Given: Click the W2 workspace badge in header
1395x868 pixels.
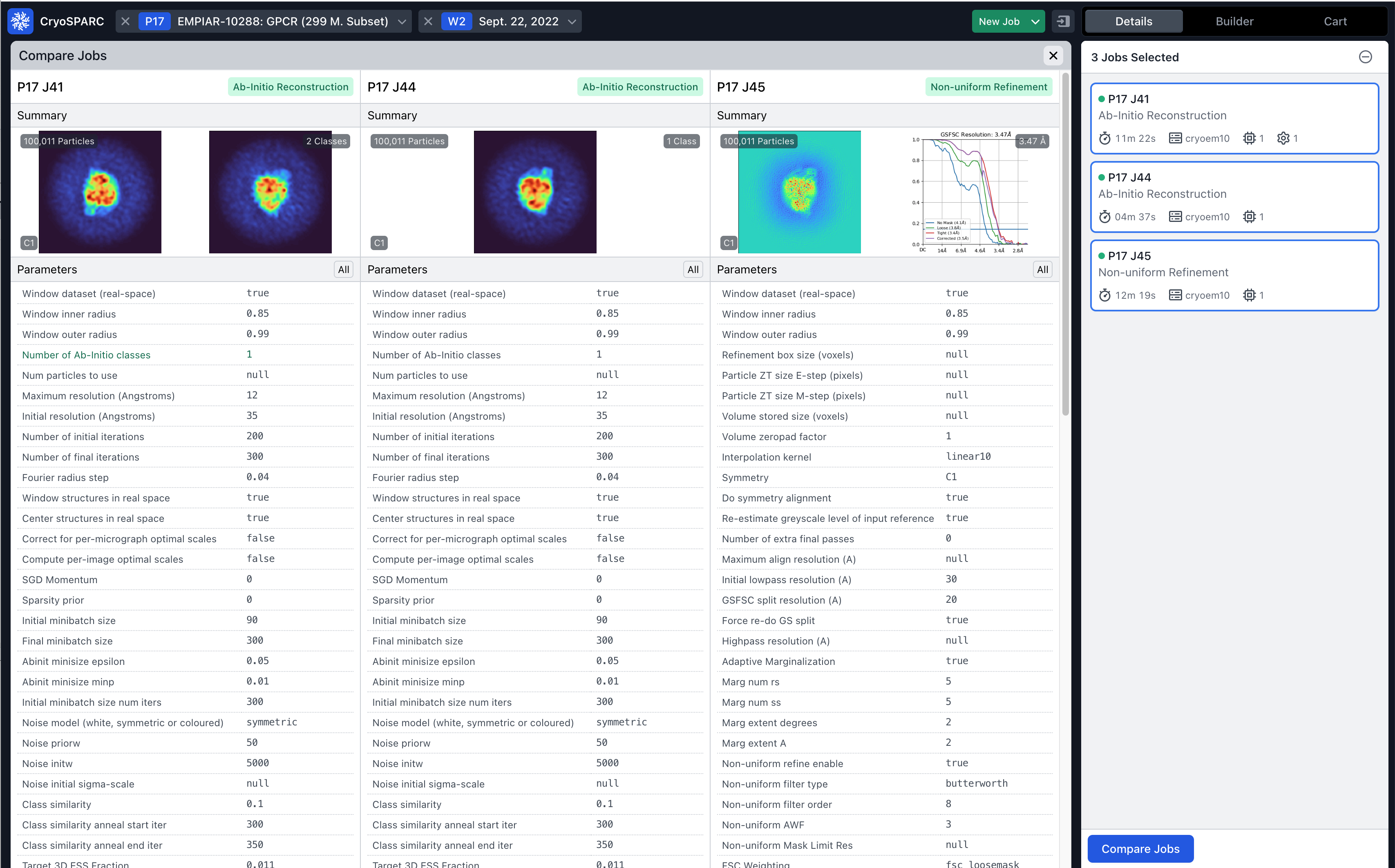Looking at the screenshot, I should [457, 21].
